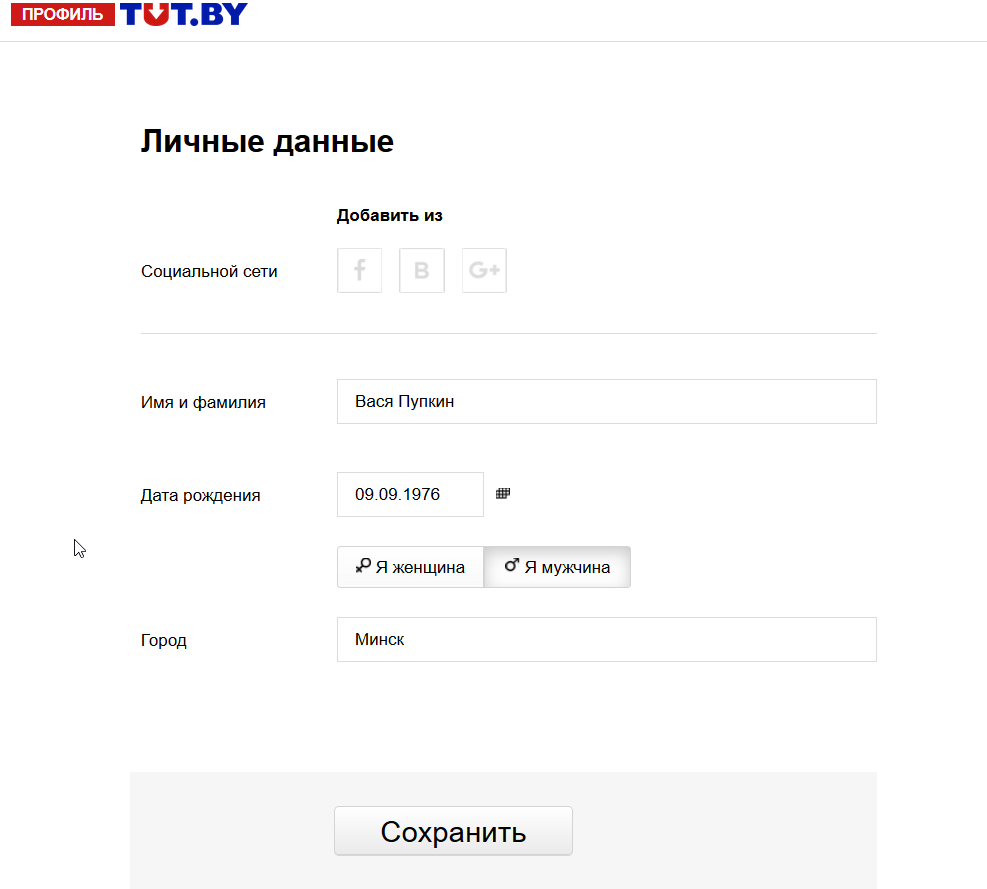Viewport: 987px width, 889px height.
Task: Click the Google+ social network icon
Action: 484,270
